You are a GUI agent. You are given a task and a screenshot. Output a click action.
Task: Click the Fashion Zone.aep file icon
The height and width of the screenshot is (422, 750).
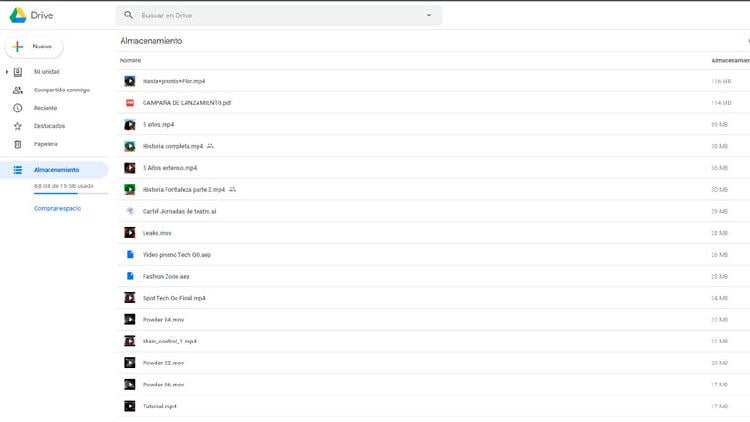point(130,276)
